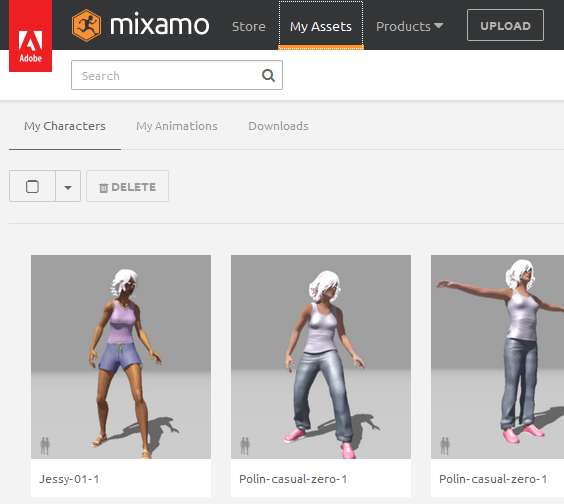Switch to the Downloads tab
The width and height of the screenshot is (564, 504).
[278, 126]
